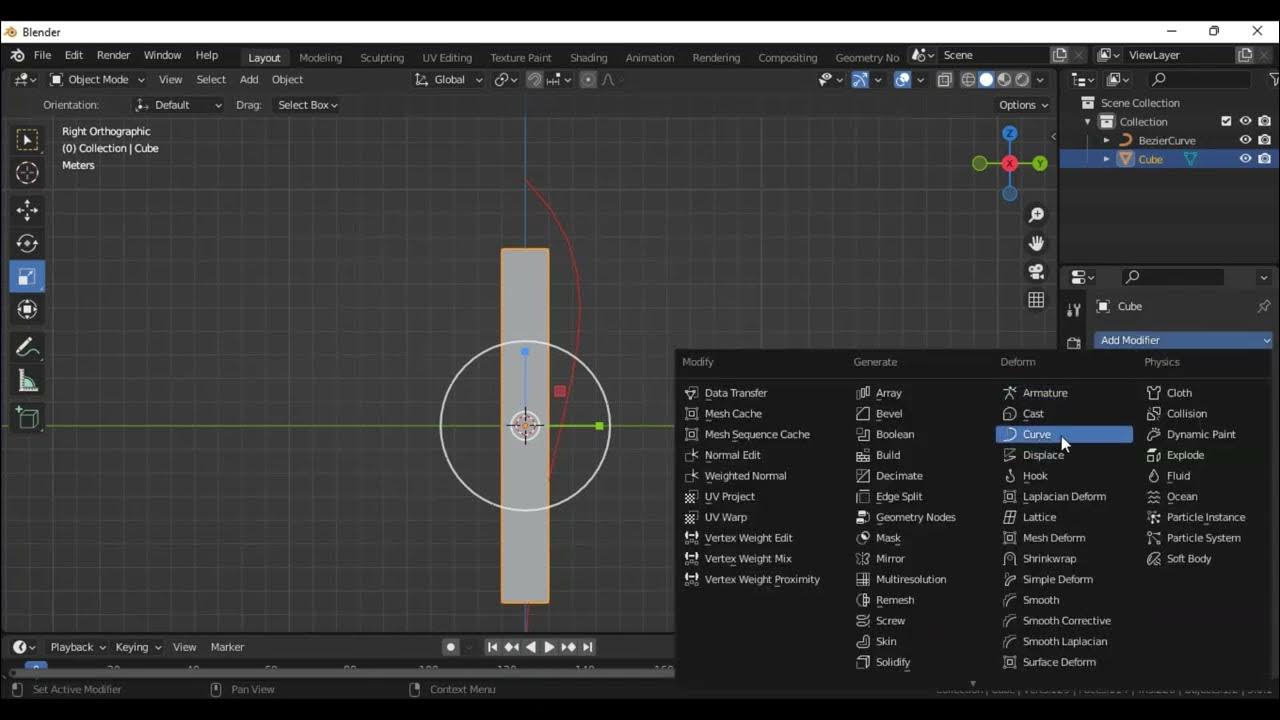Play the animation forward
The image size is (1280, 720).
[549, 647]
